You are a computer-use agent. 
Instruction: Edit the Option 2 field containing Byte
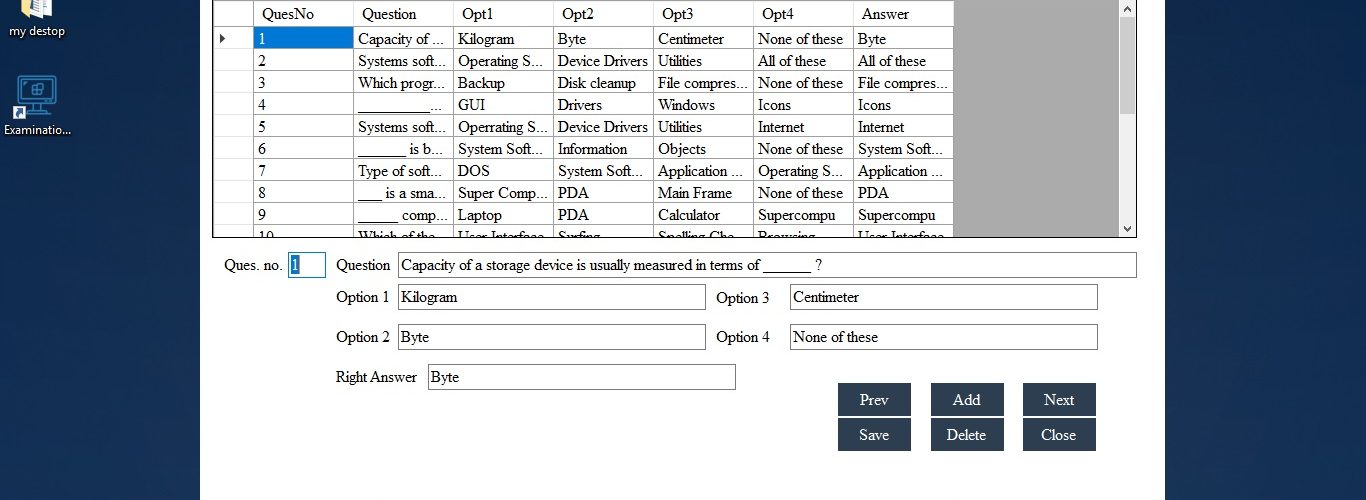552,337
